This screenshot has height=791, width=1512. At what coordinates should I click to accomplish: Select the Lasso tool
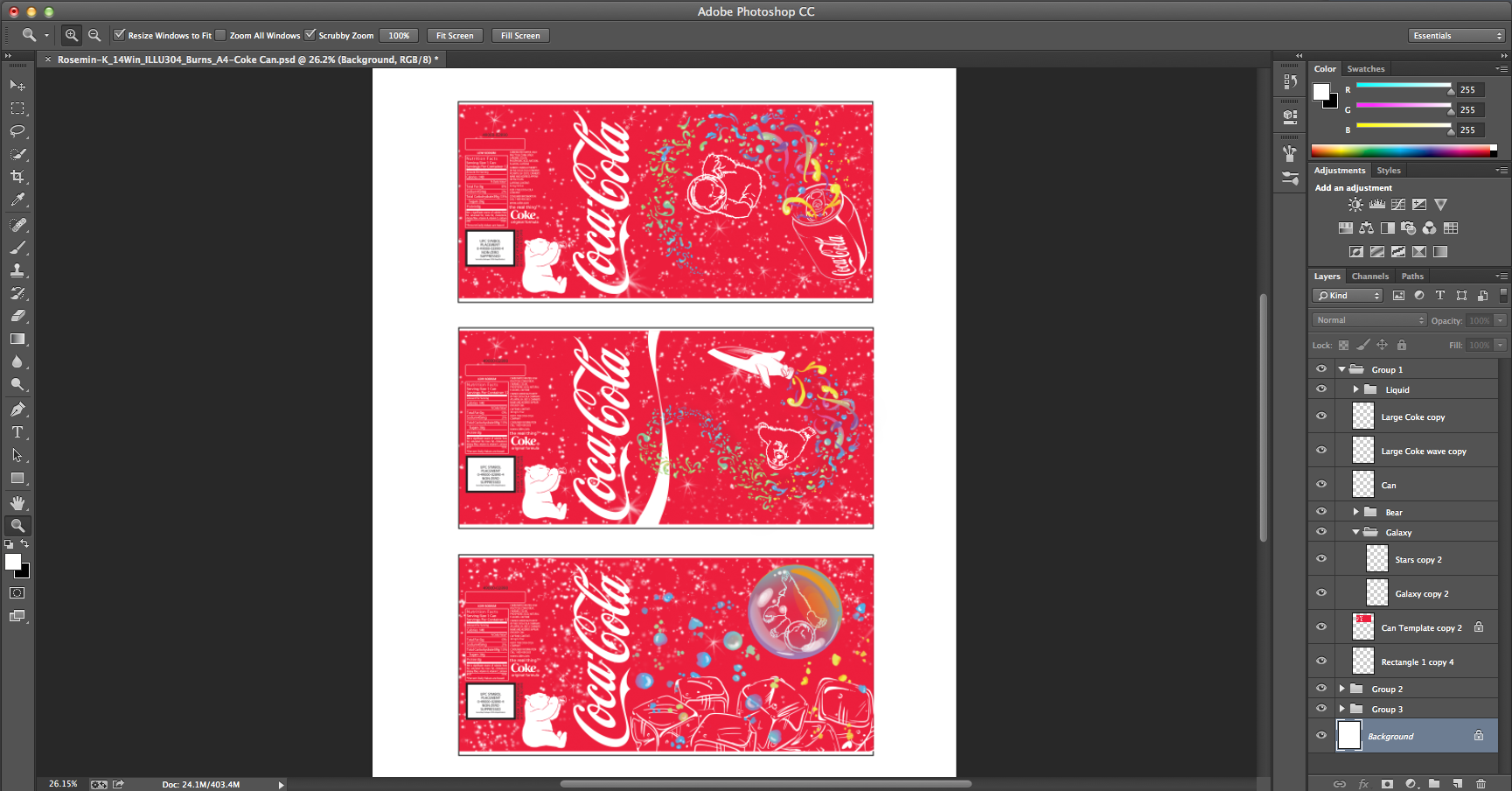point(17,131)
